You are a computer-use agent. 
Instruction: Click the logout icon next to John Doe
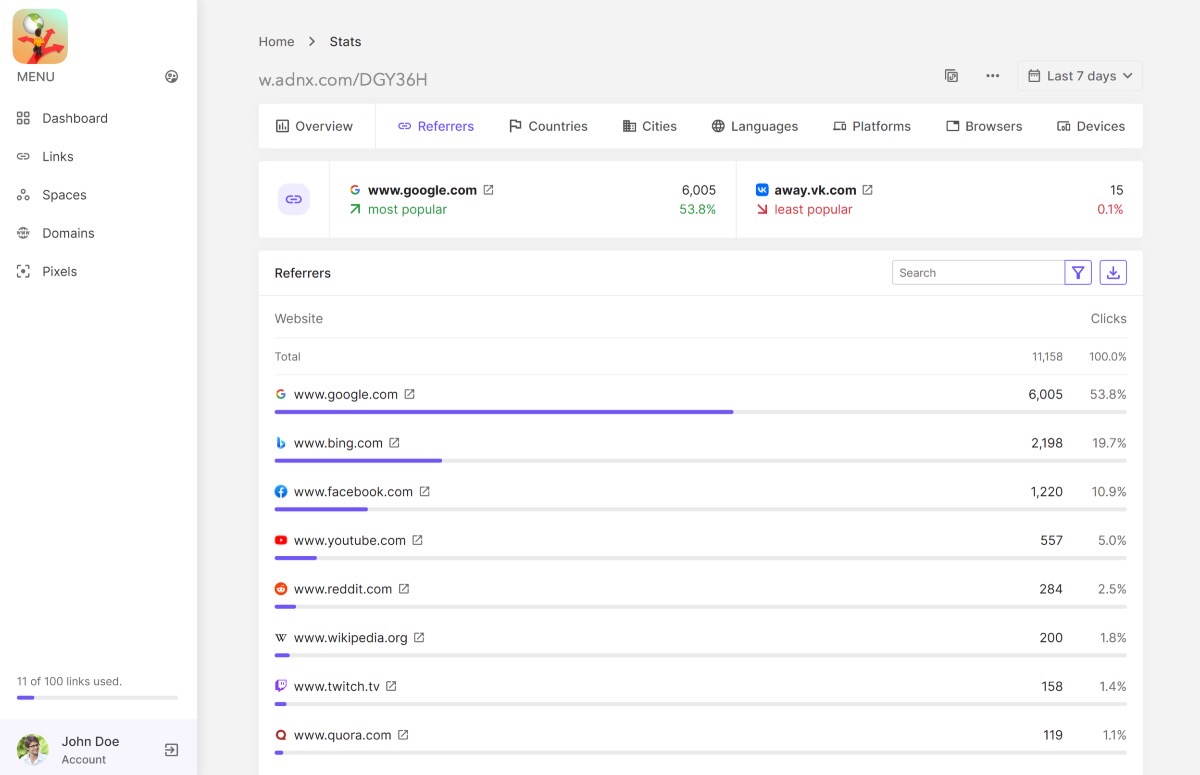click(171, 750)
